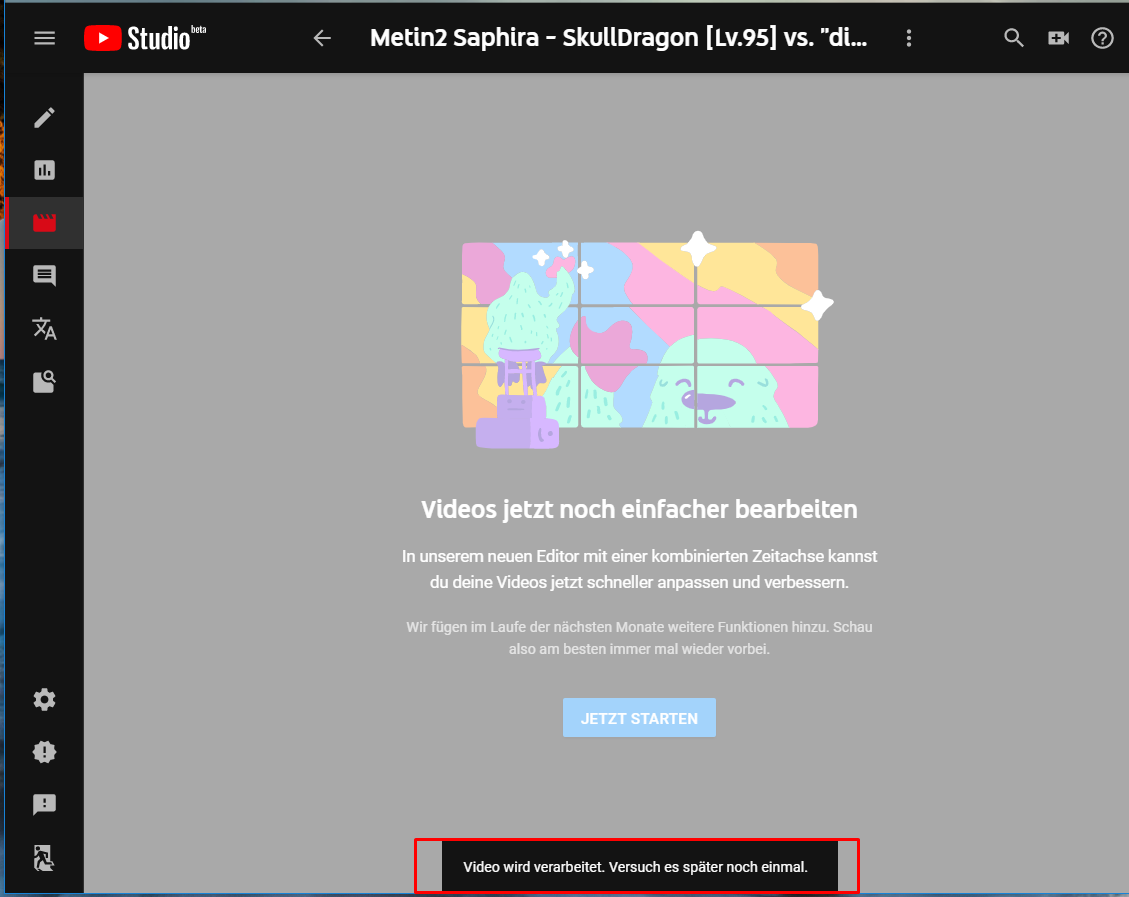Image resolution: width=1129 pixels, height=897 pixels.
Task: Open video analytics bar chart icon
Action: click(45, 170)
